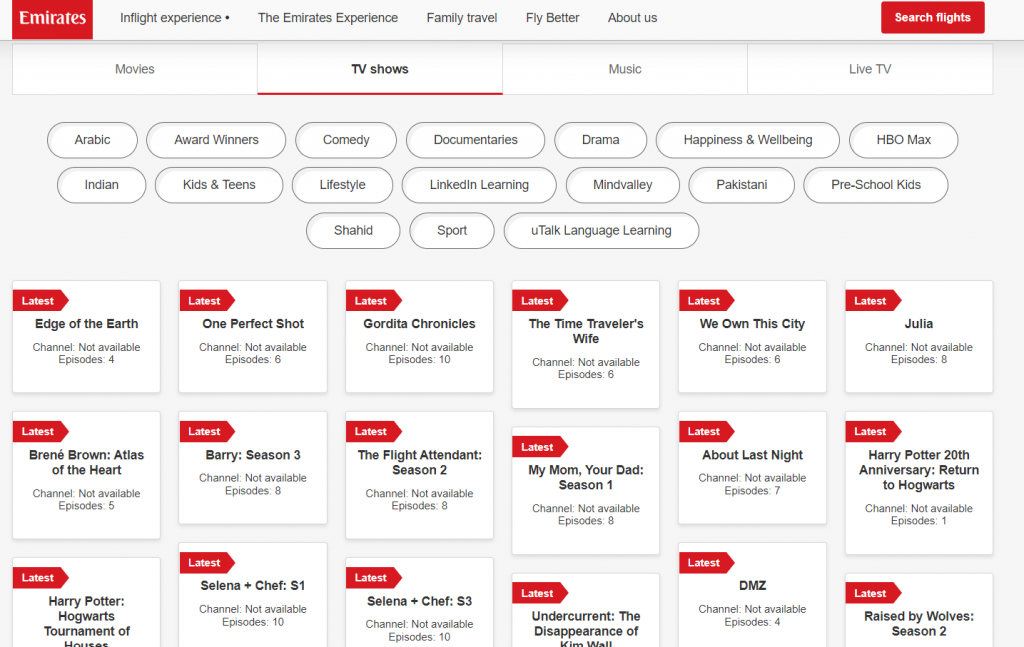Click the Latest tag on DMZ card

pos(706,563)
